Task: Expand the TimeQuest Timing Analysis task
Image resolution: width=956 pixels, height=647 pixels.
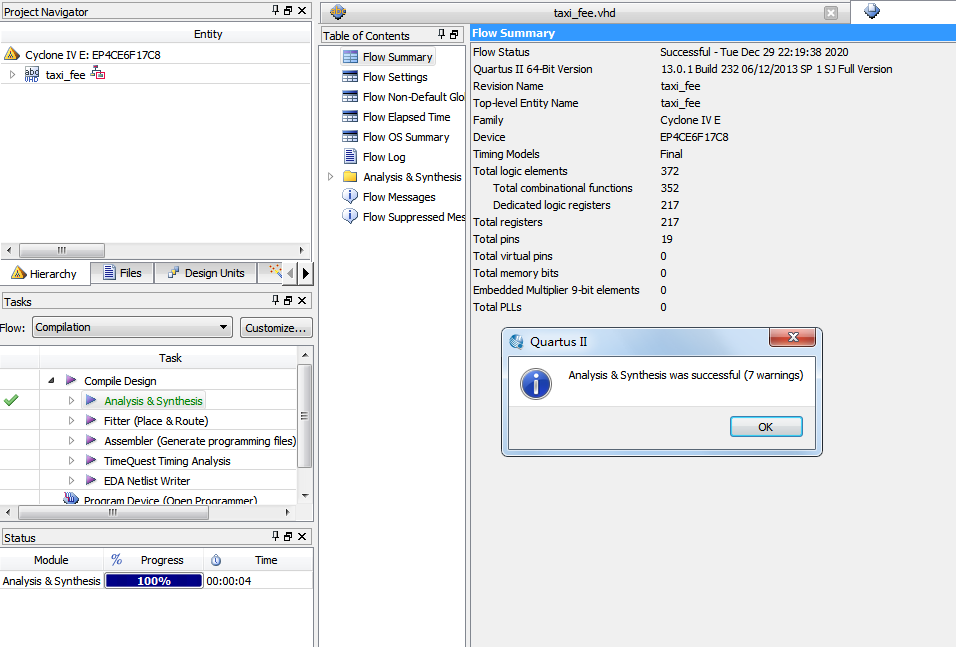Action: click(71, 461)
